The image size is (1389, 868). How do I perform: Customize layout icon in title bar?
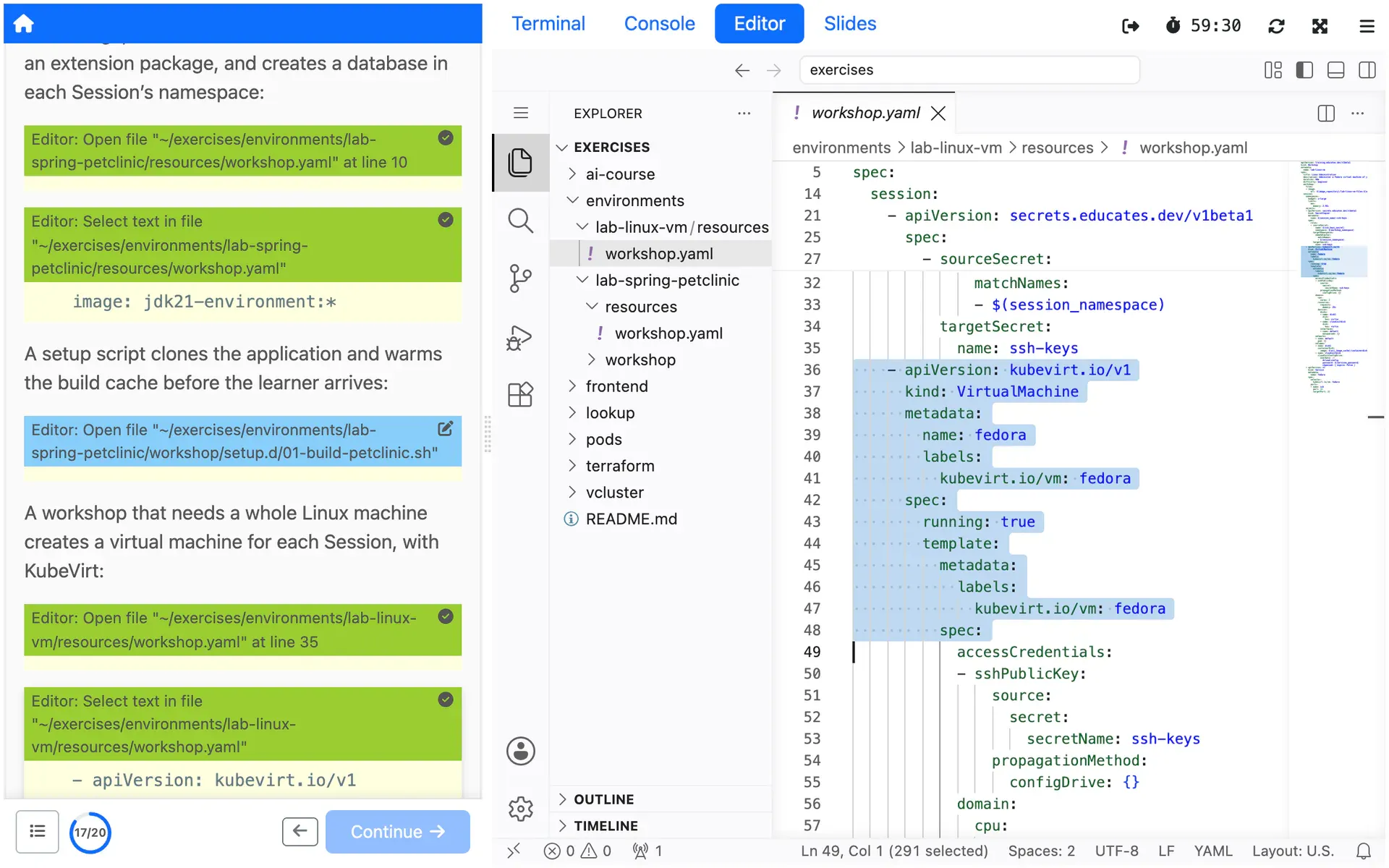click(x=1273, y=70)
